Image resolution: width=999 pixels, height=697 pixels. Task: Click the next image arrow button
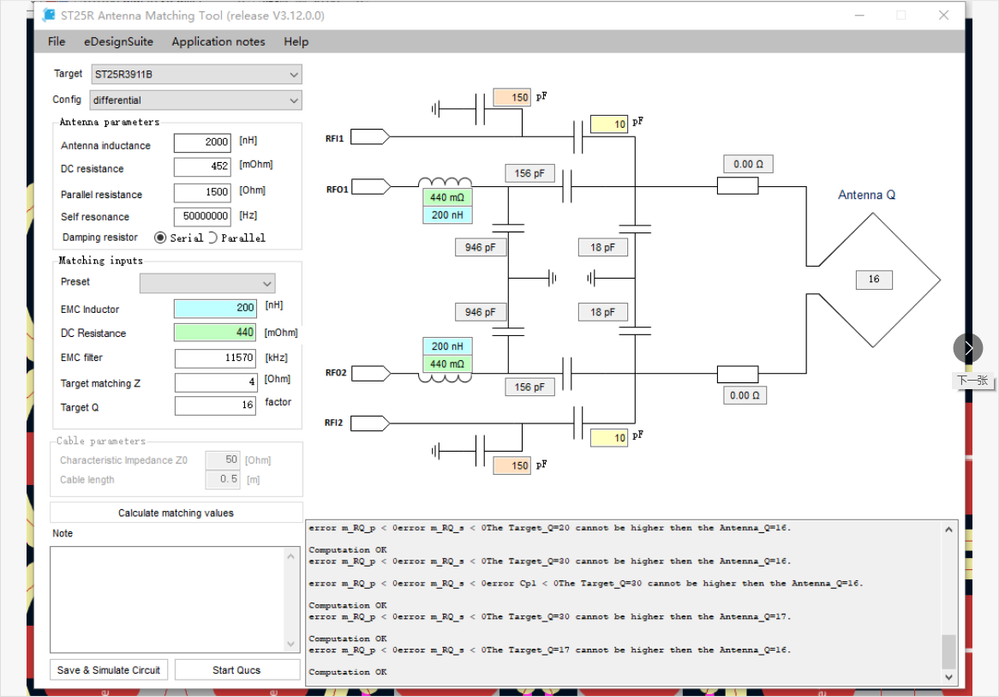point(968,348)
